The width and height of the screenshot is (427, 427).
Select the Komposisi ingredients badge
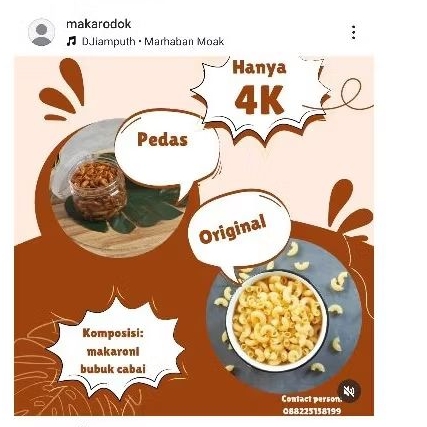pos(114,350)
